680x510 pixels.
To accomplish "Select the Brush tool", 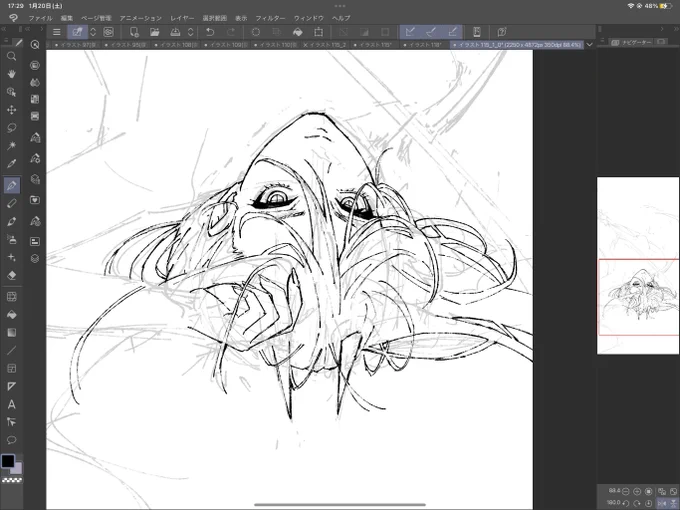I will [12, 222].
